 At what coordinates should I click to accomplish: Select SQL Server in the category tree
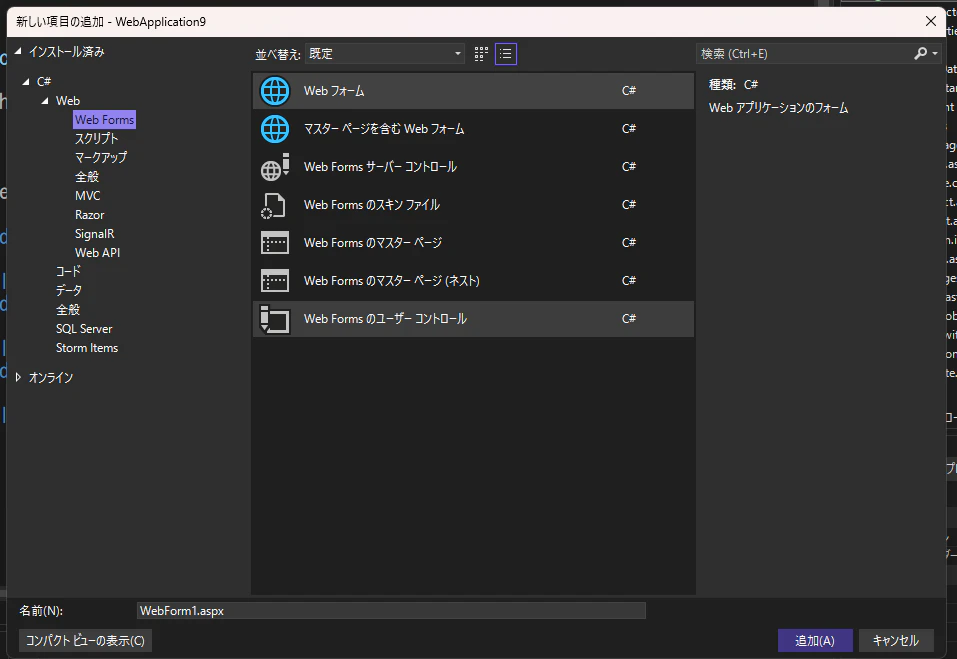point(84,329)
